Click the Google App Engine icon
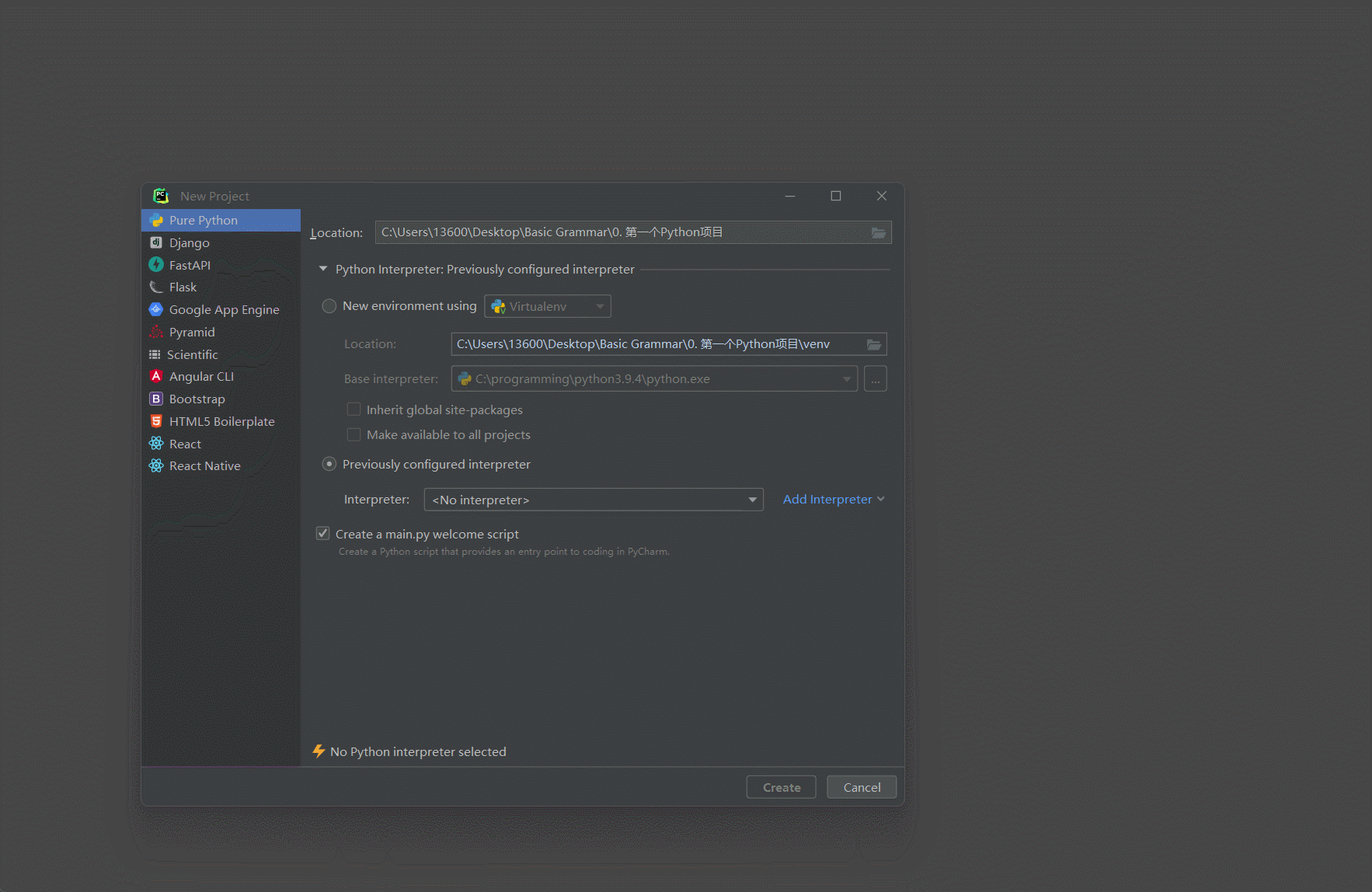The width and height of the screenshot is (1372, 892). [156, 309]
